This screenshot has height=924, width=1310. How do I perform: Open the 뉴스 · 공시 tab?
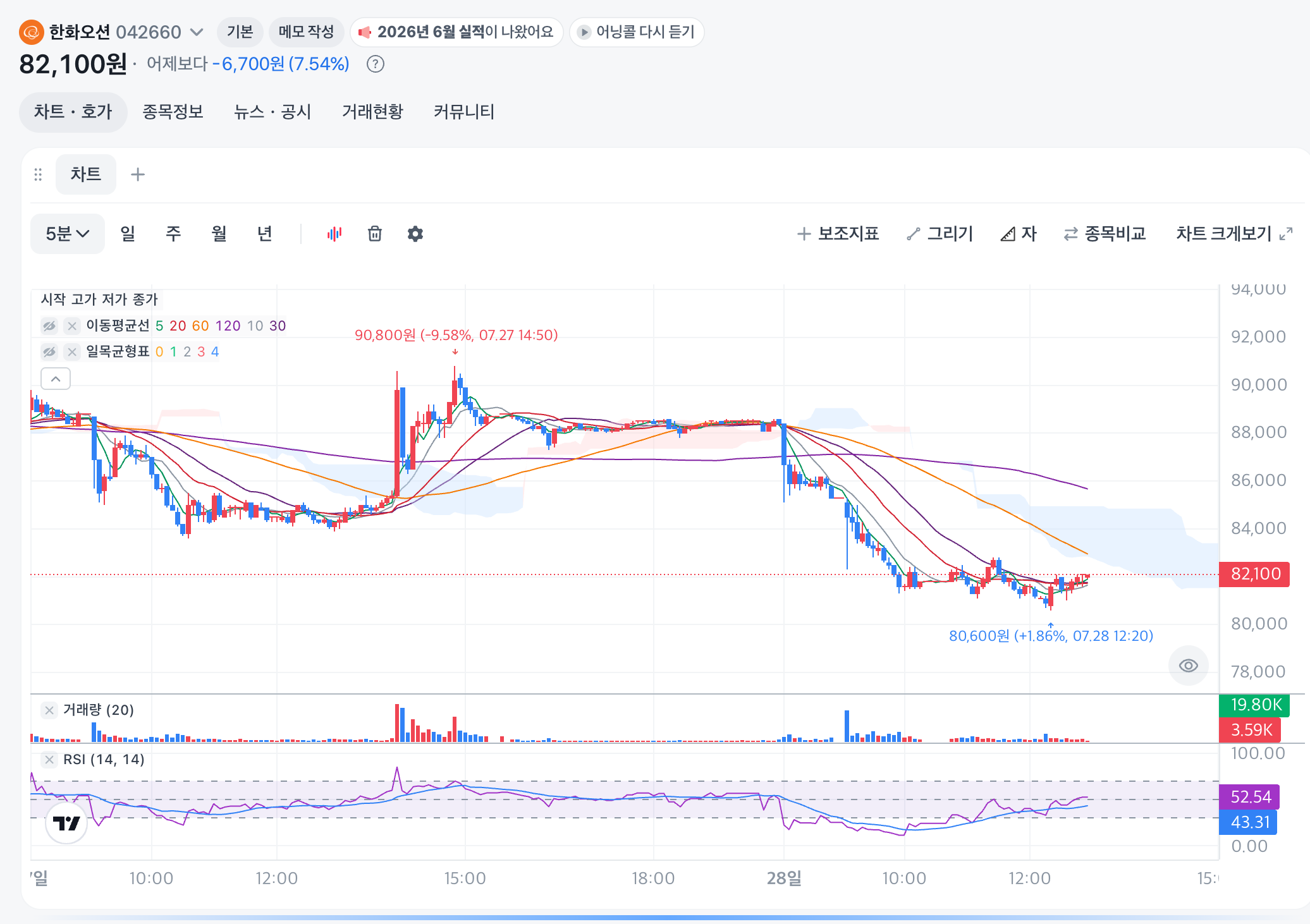(273, 112)
